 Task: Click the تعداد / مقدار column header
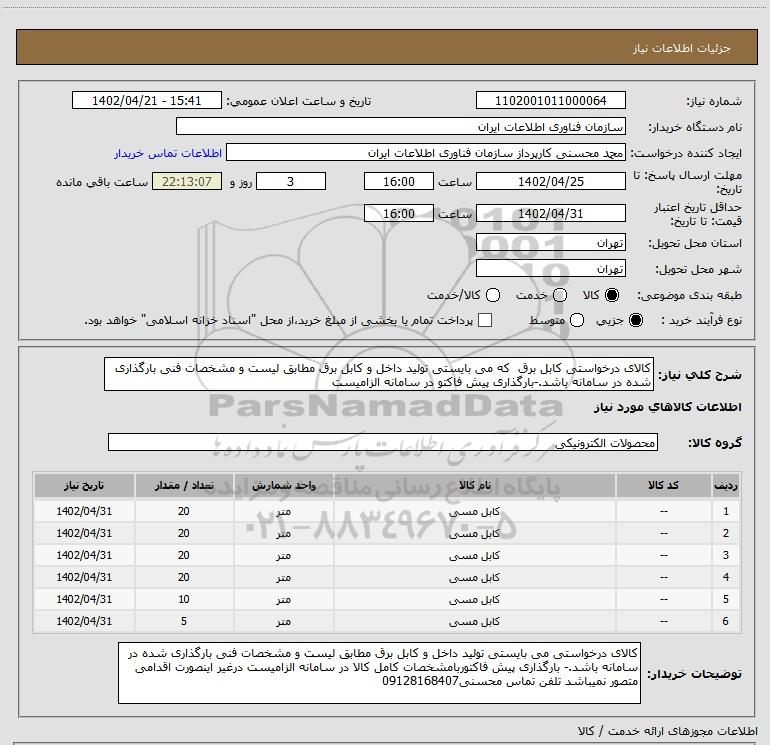pyautogui.click(x=184, y=486)
